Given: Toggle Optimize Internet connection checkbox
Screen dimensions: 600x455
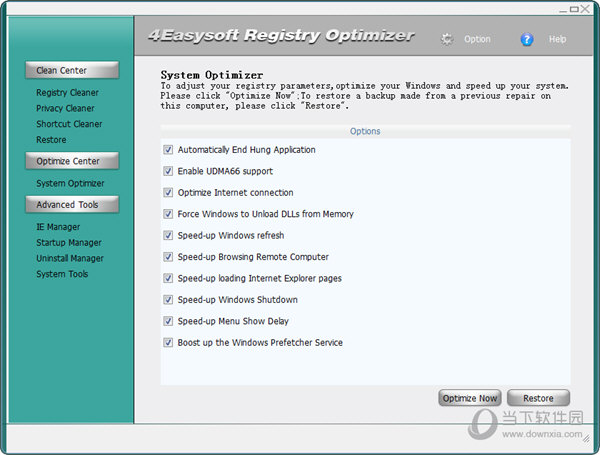Looking at the screenshot, I should 168,192.
